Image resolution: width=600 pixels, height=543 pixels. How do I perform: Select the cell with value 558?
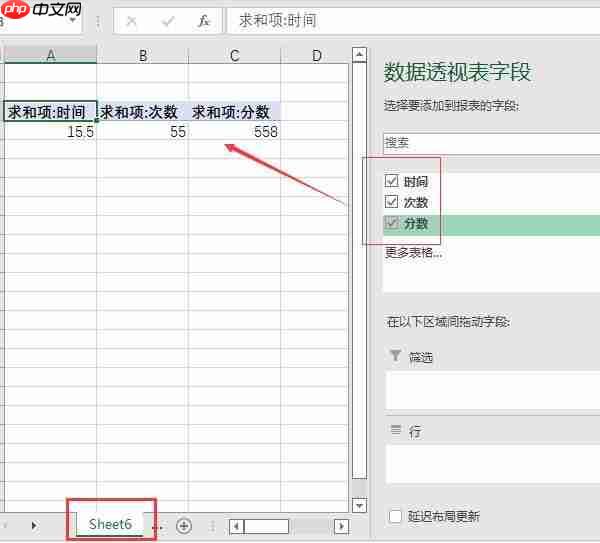(x=235, y=131)
